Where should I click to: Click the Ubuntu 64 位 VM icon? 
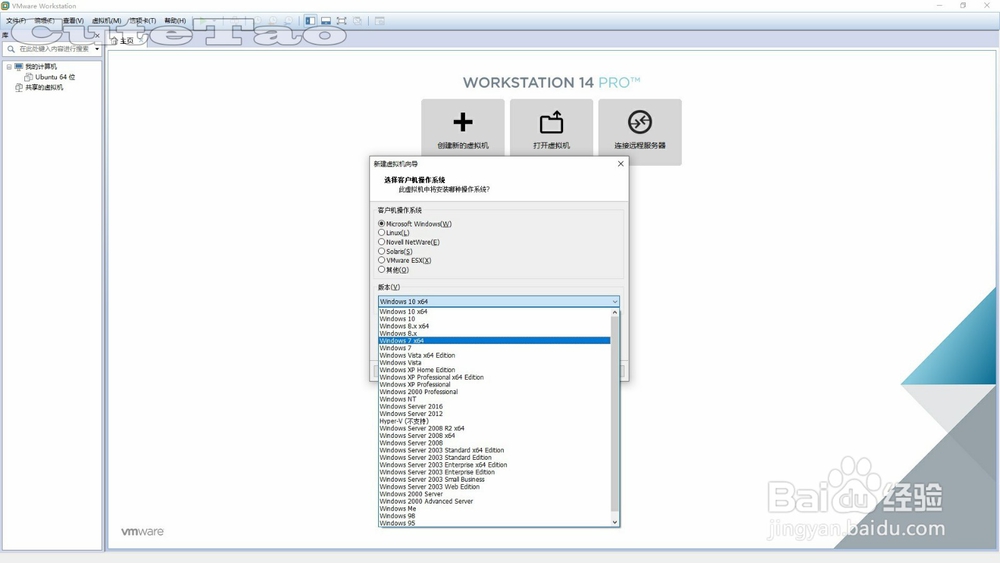click(x=28, y=77)
